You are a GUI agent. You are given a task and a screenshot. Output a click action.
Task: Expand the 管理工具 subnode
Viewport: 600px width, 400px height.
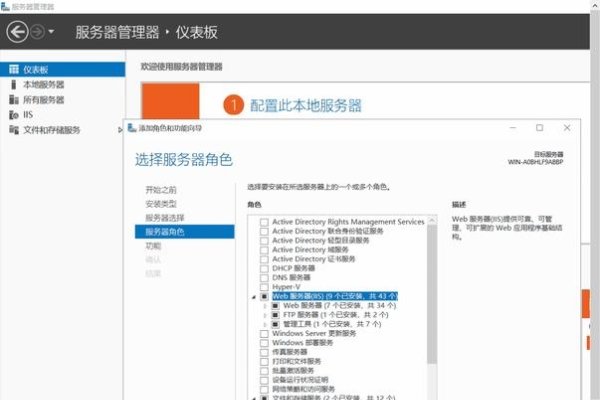coord(265,324)
